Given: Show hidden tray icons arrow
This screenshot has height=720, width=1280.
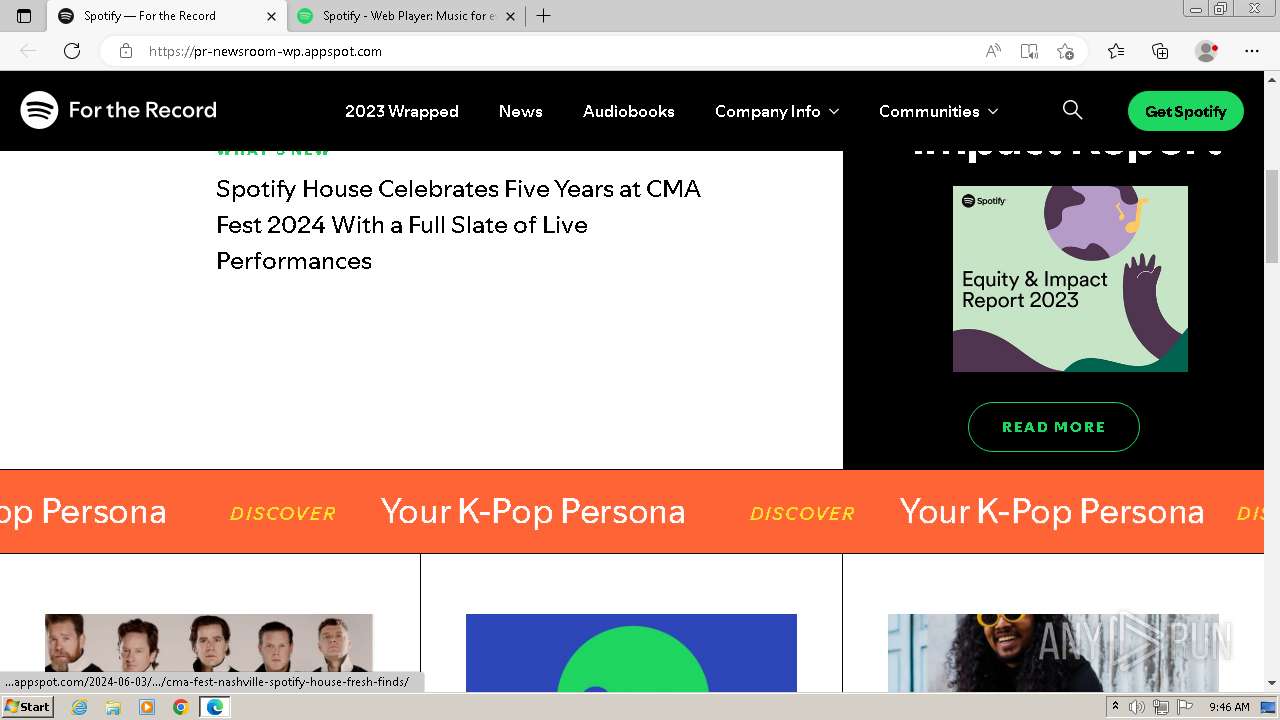Looking at the screenshot, I should (1115, 707).
